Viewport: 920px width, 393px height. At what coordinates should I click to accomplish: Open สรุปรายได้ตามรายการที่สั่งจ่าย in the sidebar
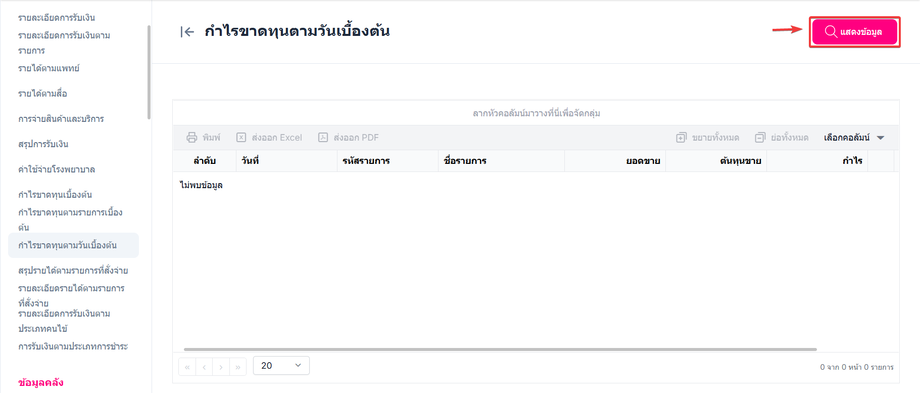tap(73, 271)
